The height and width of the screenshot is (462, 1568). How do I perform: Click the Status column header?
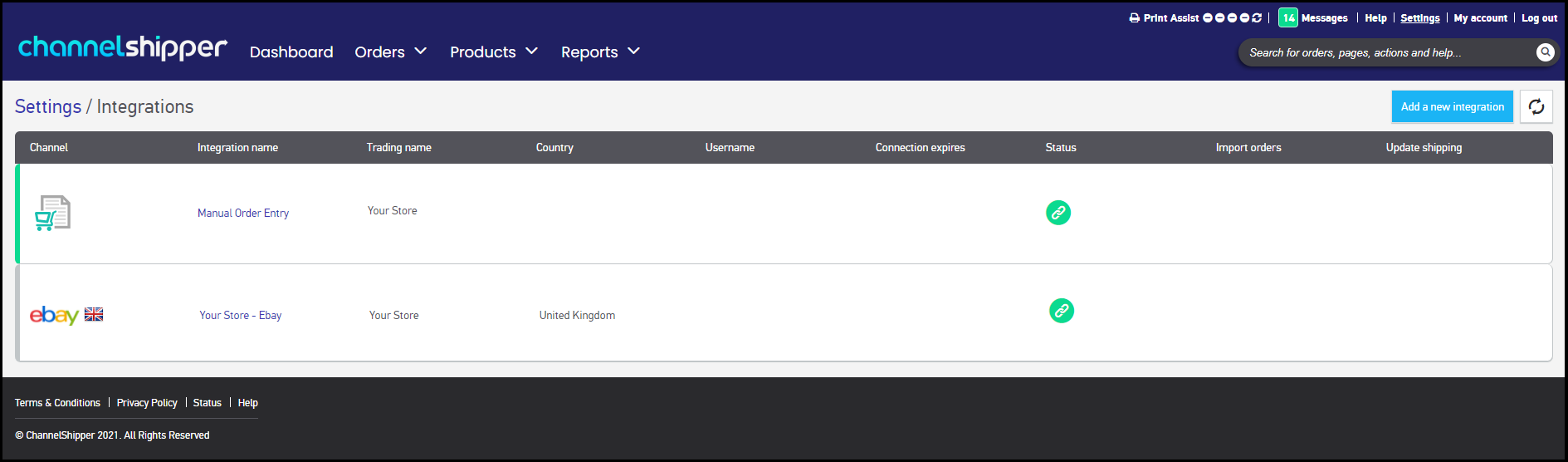pos(1061,147)
